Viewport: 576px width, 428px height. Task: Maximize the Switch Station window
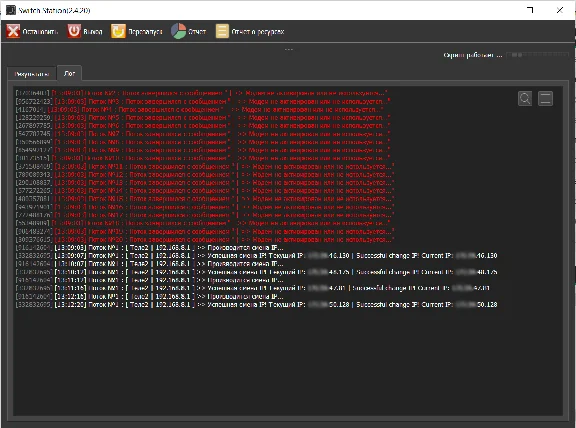[x=530, y=10]
